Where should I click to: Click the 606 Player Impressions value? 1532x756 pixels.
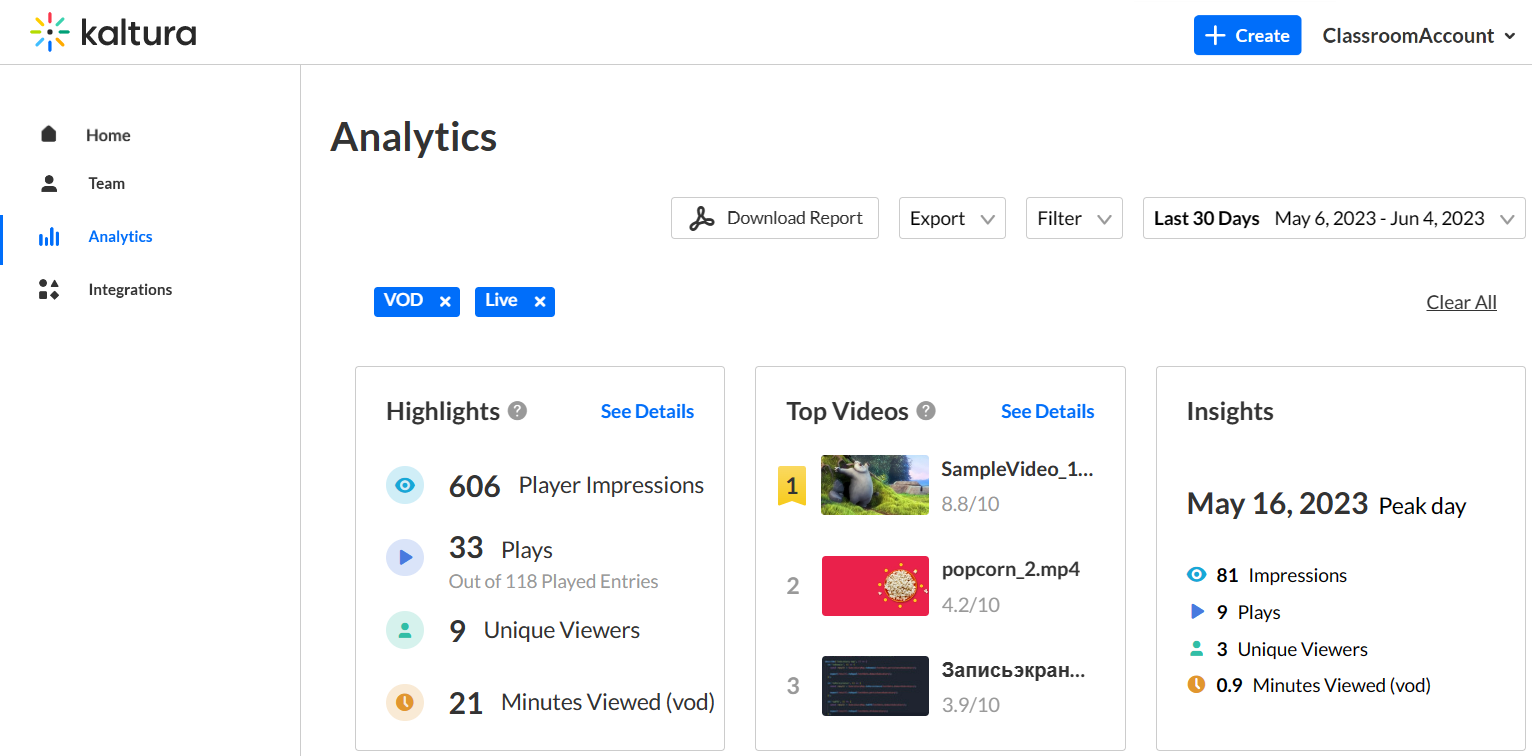coord(474,487)
